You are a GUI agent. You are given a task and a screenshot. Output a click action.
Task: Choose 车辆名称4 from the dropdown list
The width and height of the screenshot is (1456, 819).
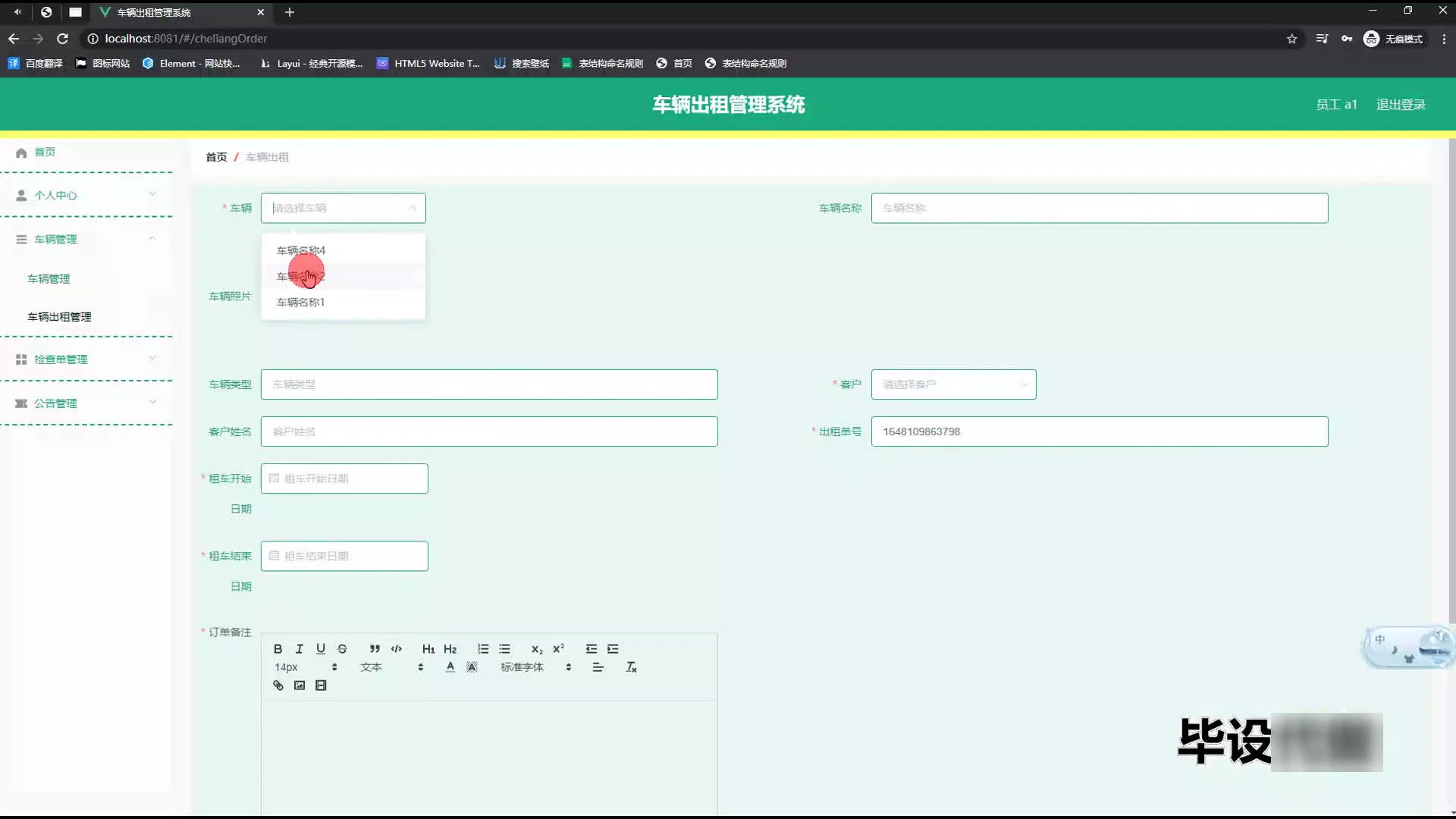click(343, 250)
